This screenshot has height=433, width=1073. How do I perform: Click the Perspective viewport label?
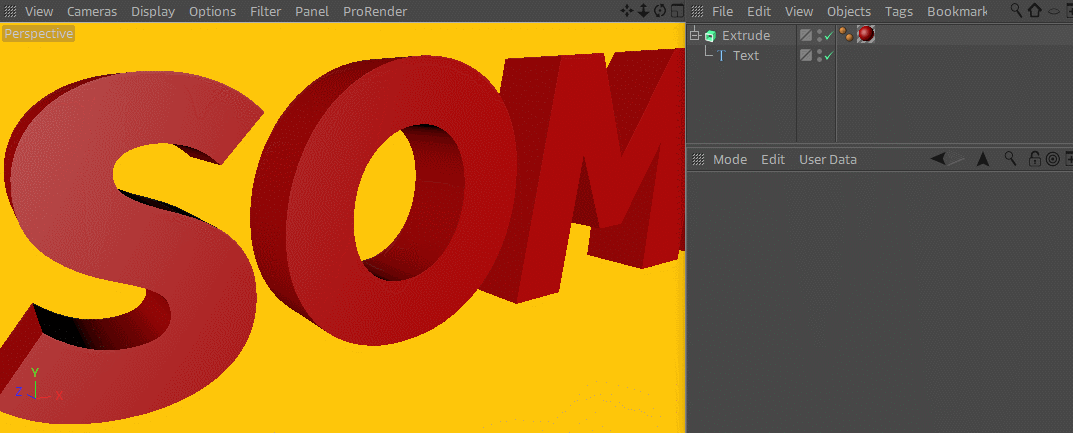tap(38, 34)
